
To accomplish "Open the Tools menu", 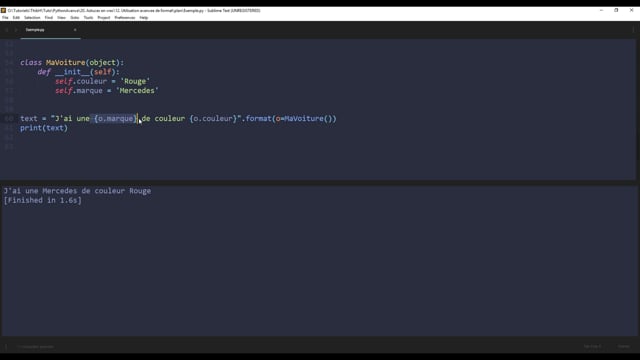I will pos(88,18).
